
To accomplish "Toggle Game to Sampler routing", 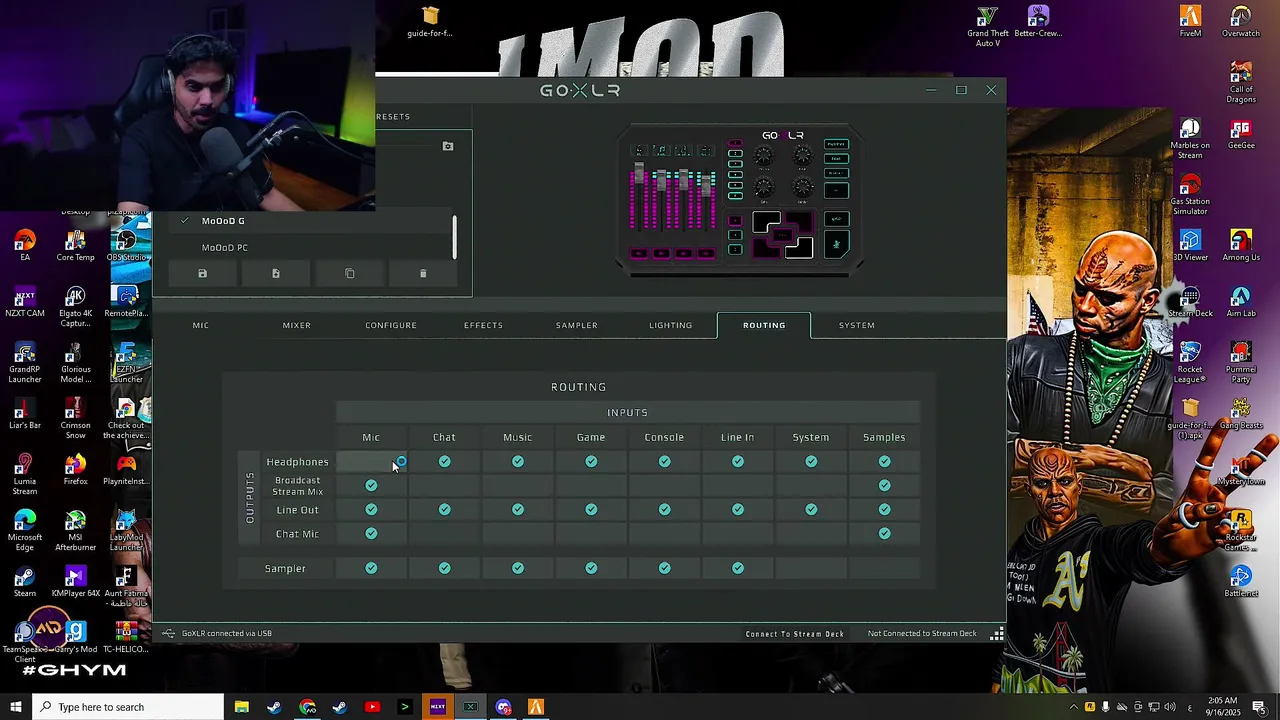I will click(x=591, y=568).
